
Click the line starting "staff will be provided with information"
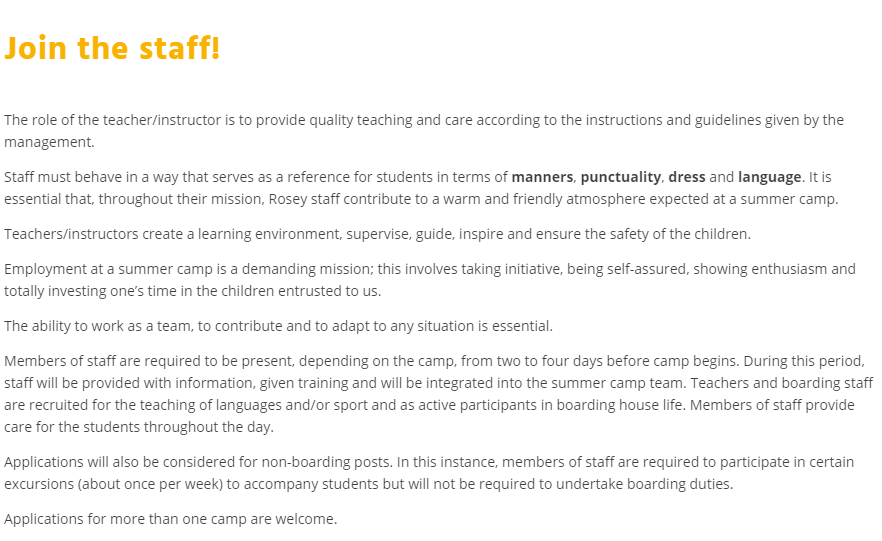(438, 383)
